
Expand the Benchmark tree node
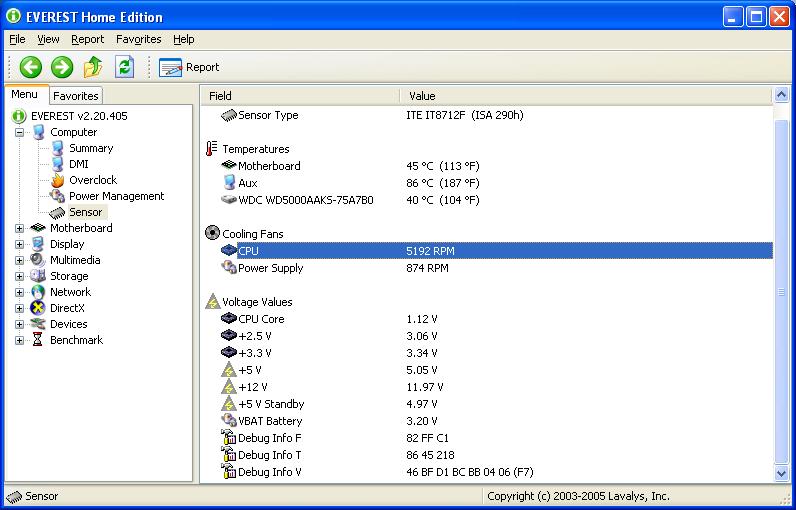coord(19,341)
